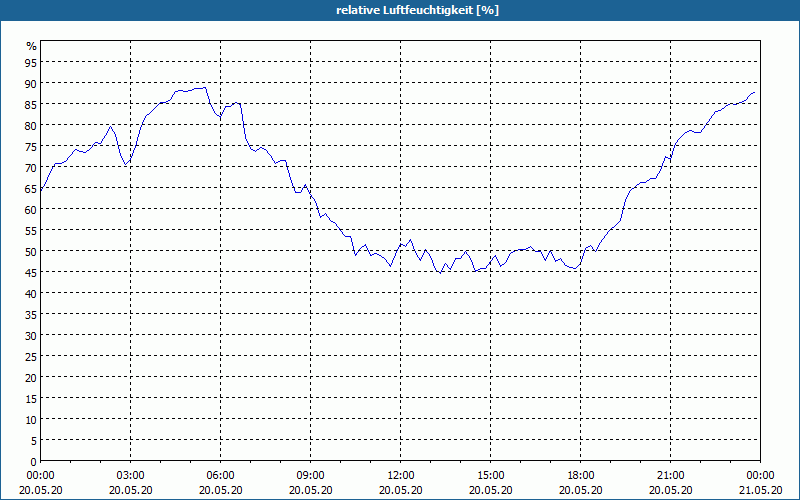Screen dimensions: 800x500
Task: Click the y-axis label 55
Action: pos(31,231)
